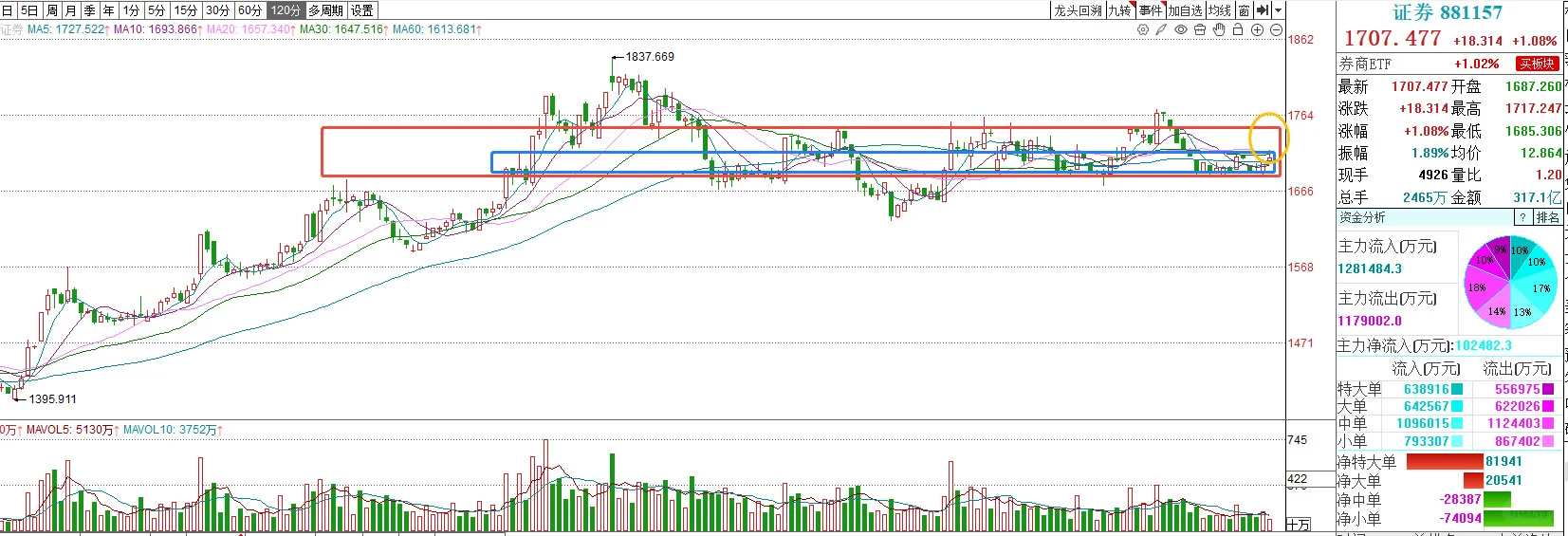Click 金额 value 317.1亿
This screenshot has width=1568, height=536.
coord(1537,197)
